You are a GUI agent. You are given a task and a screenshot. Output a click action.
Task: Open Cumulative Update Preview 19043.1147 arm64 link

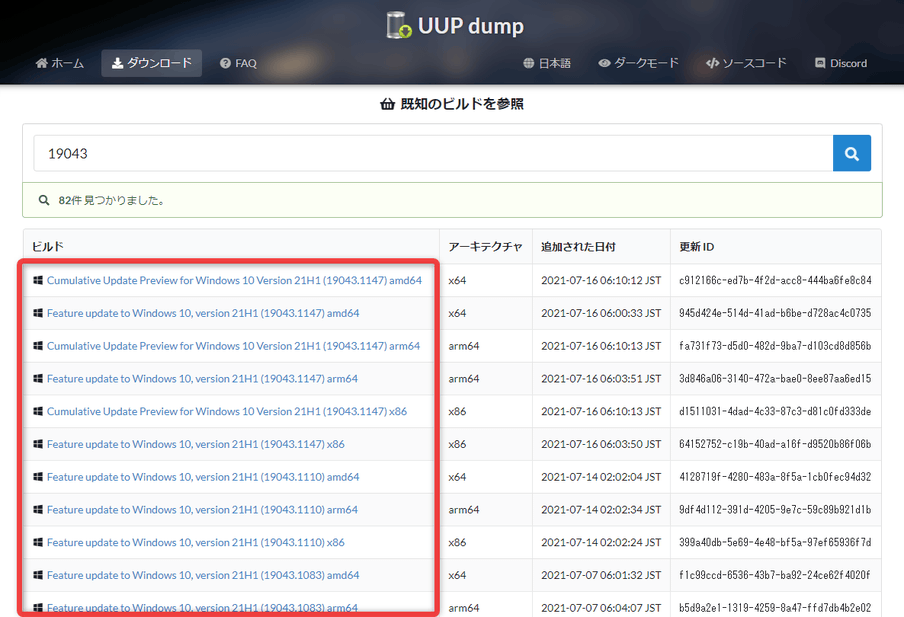[233, 346]
